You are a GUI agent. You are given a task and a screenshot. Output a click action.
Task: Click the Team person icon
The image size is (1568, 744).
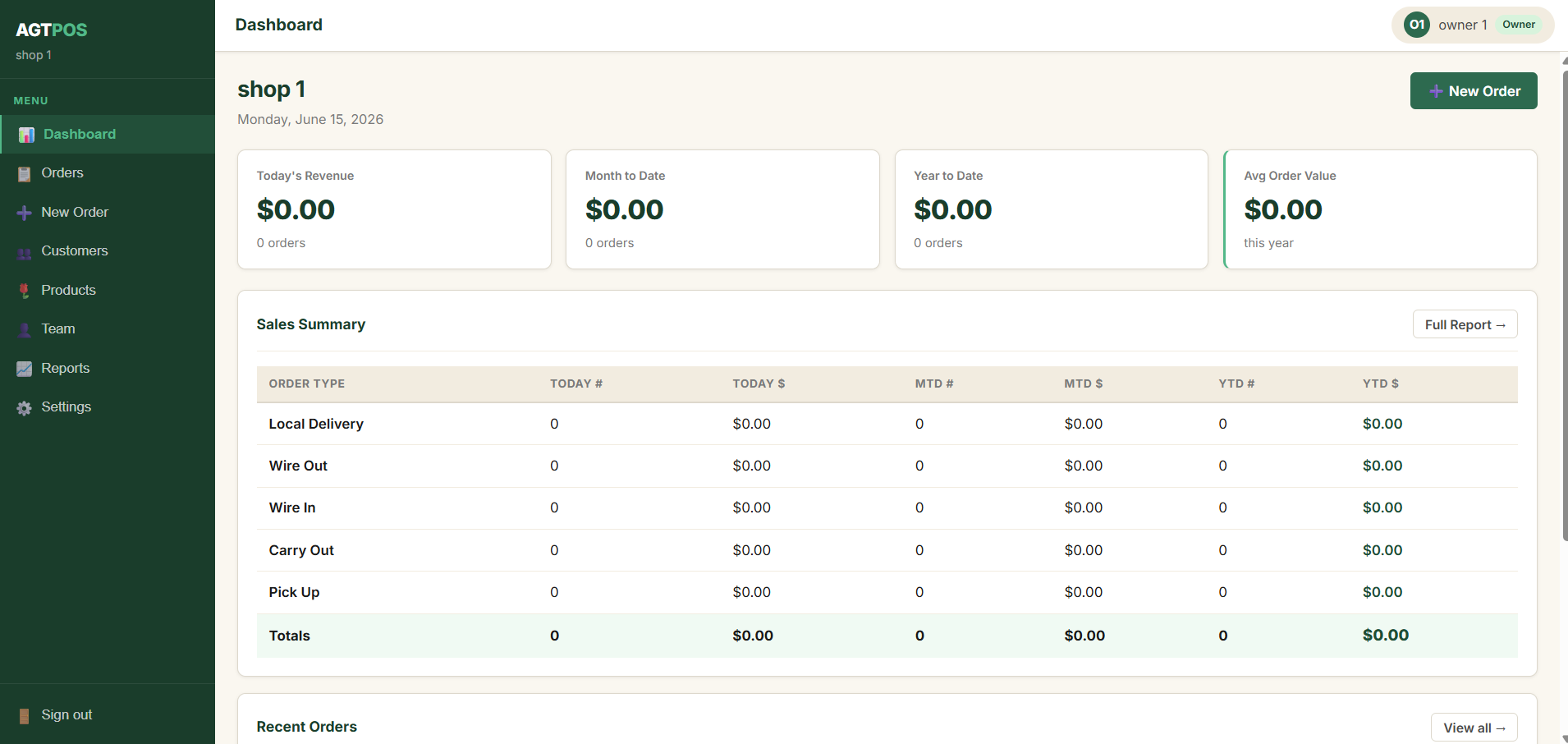25,330
